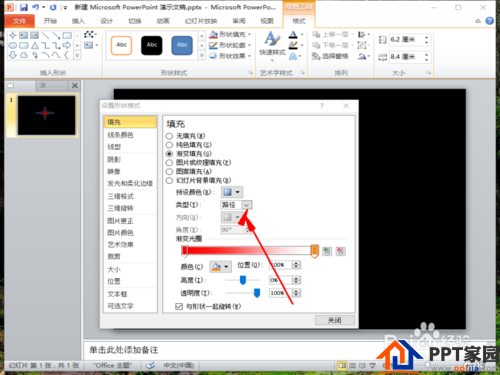This screenshot has height=375, width=500.
Task: Click the PowerPoint help question mark icon
Action: pos(489,21)
